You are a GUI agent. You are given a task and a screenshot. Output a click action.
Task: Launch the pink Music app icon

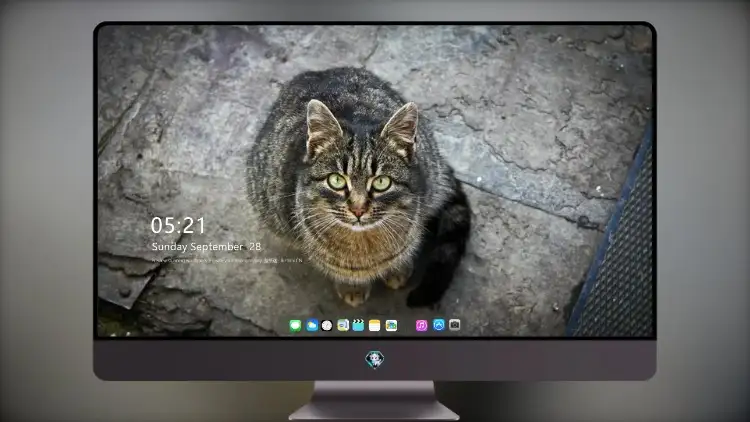tap(421, 325)
